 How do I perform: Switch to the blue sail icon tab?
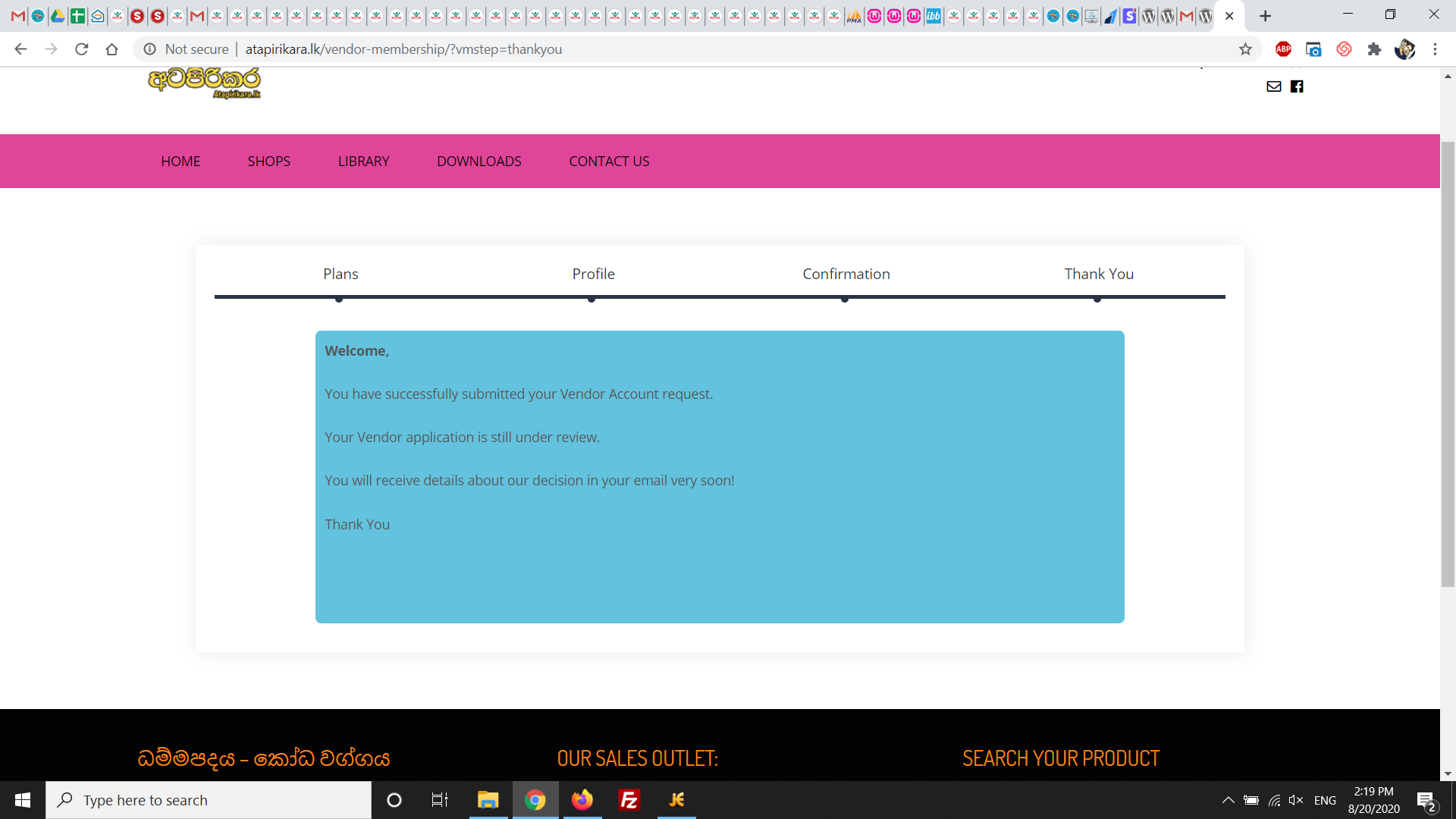[x=1110, y=16]
